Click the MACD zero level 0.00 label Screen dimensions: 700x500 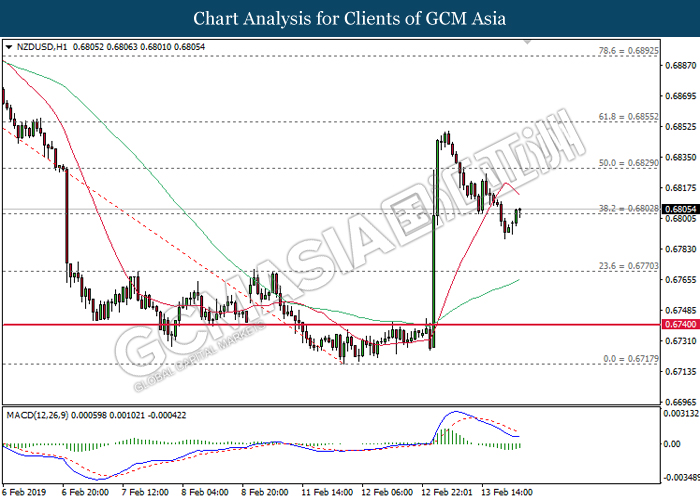(x=672, y=444)
